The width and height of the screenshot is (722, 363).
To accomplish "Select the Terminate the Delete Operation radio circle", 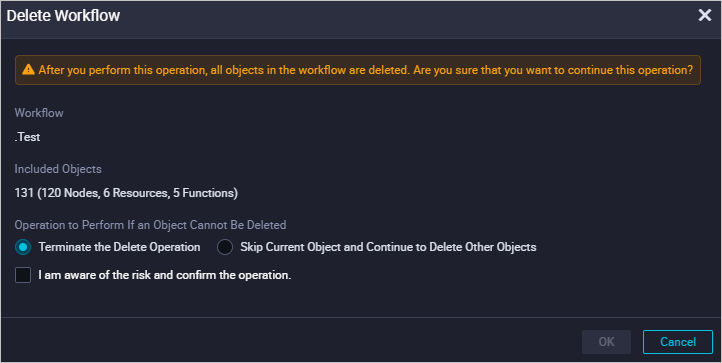I will click(23, 247).
